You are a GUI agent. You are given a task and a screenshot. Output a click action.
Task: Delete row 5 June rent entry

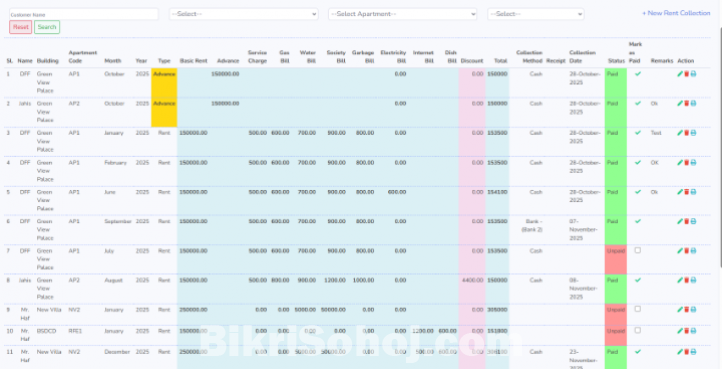(687, 192)
